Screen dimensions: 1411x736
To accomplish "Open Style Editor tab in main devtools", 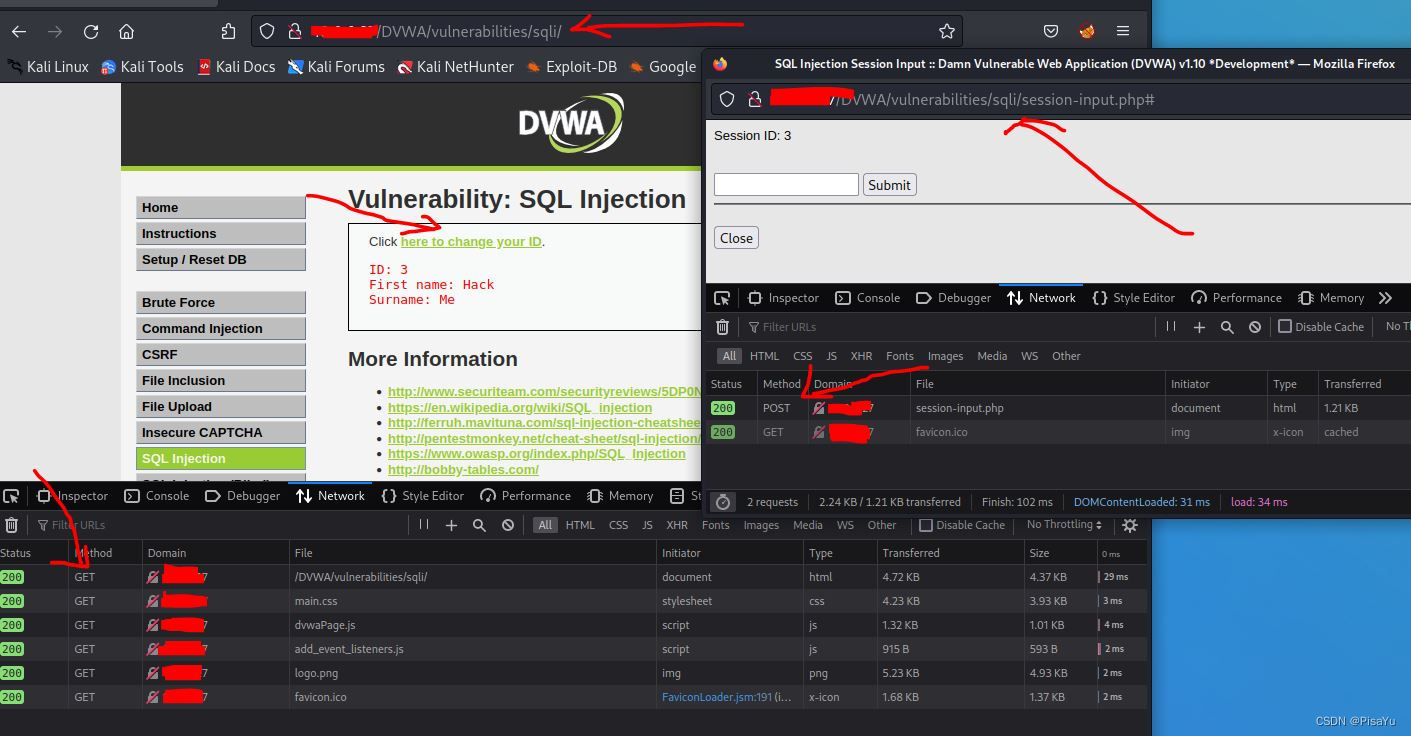I will click(422, 496).
